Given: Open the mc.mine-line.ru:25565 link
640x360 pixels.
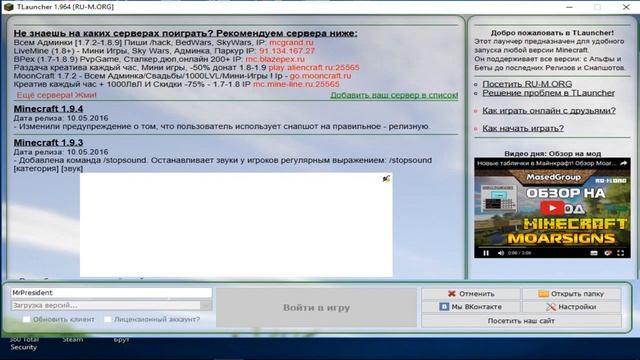Looking at the screenshot, I should [x=296, y=84].
